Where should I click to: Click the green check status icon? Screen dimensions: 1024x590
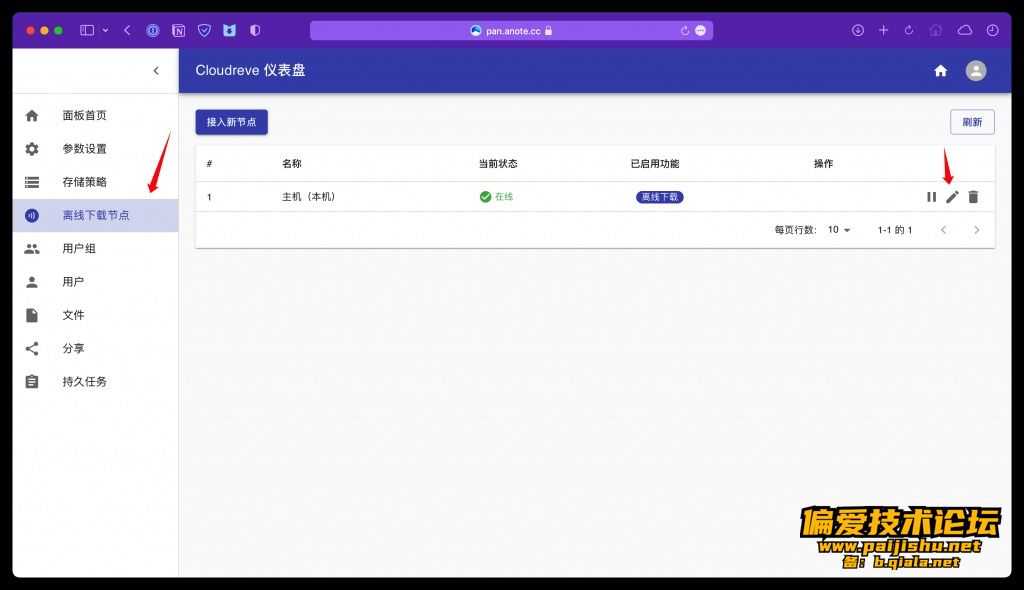[x=485, y=197]
